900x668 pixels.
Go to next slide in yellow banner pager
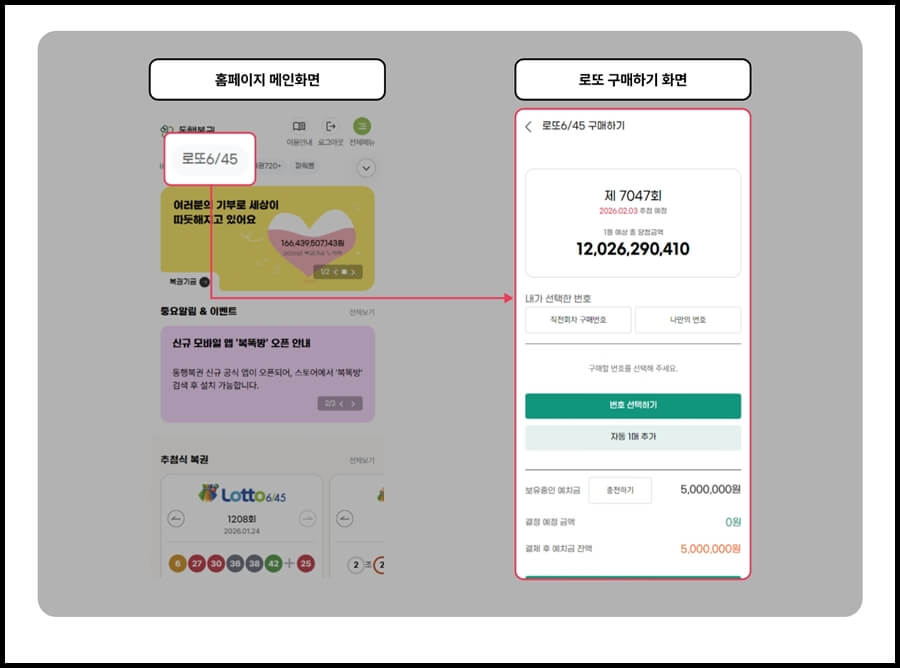point(353,272)
